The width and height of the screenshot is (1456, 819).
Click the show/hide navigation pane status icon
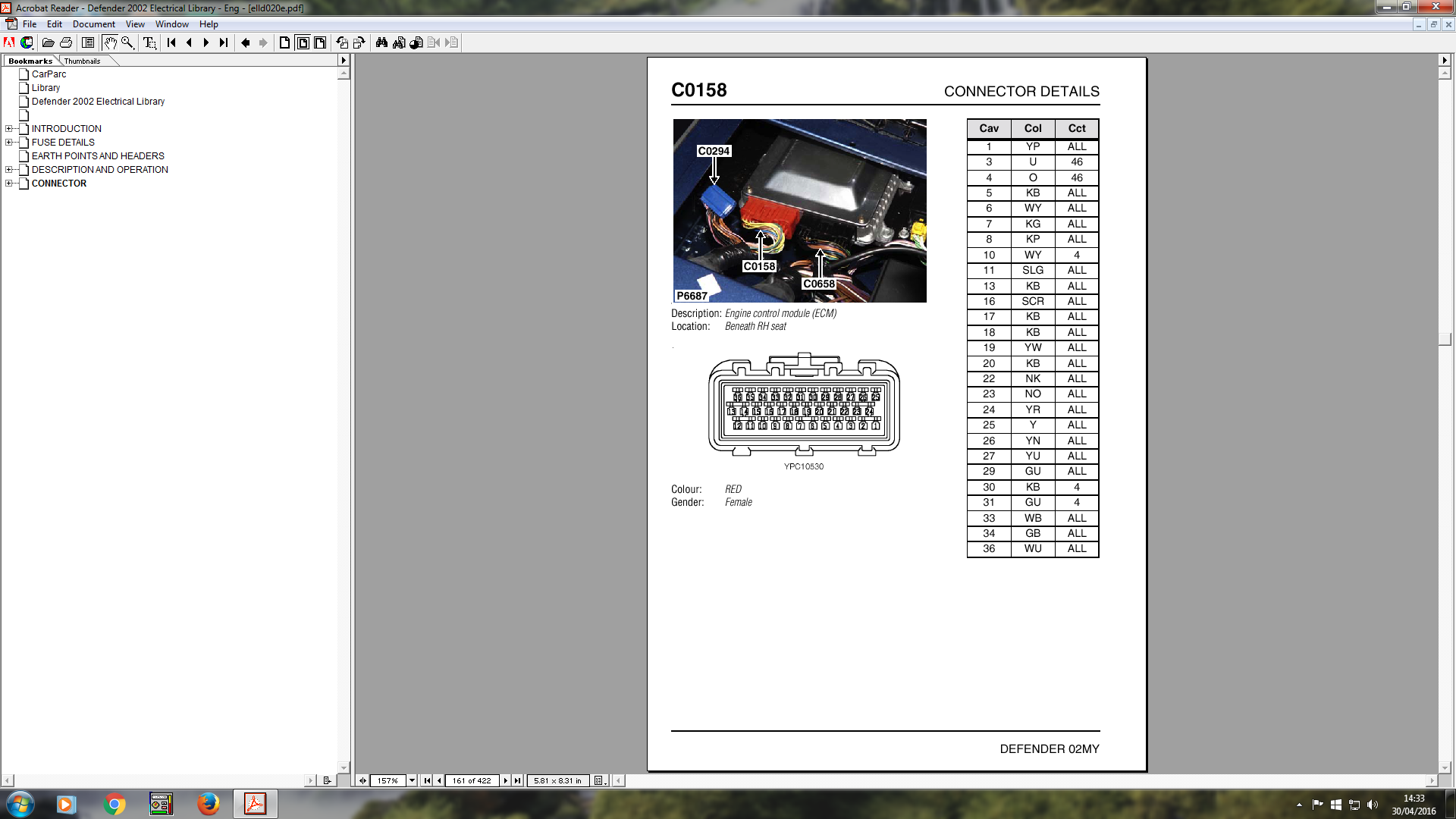coord(362,780)
